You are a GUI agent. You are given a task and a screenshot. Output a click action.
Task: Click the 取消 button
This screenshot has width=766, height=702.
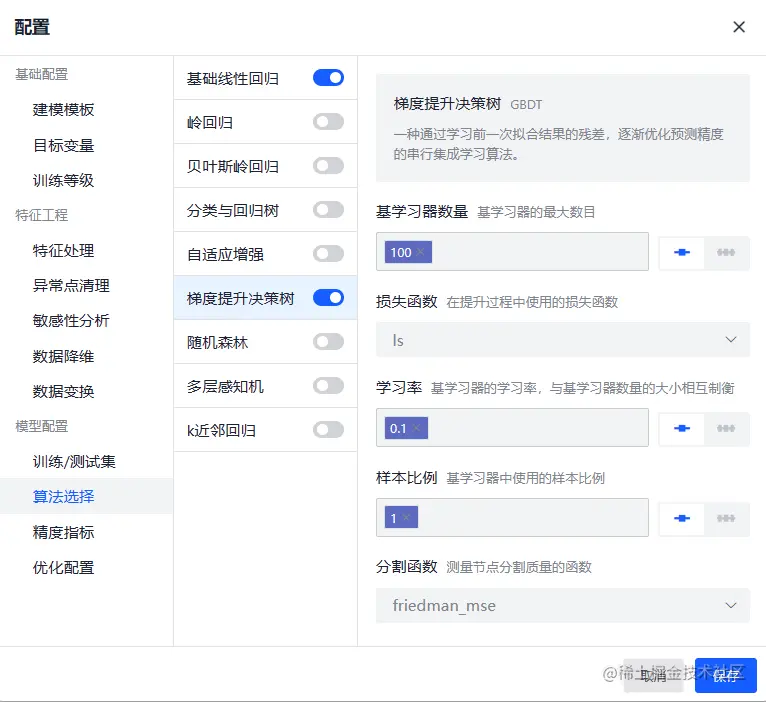point(653,675)
